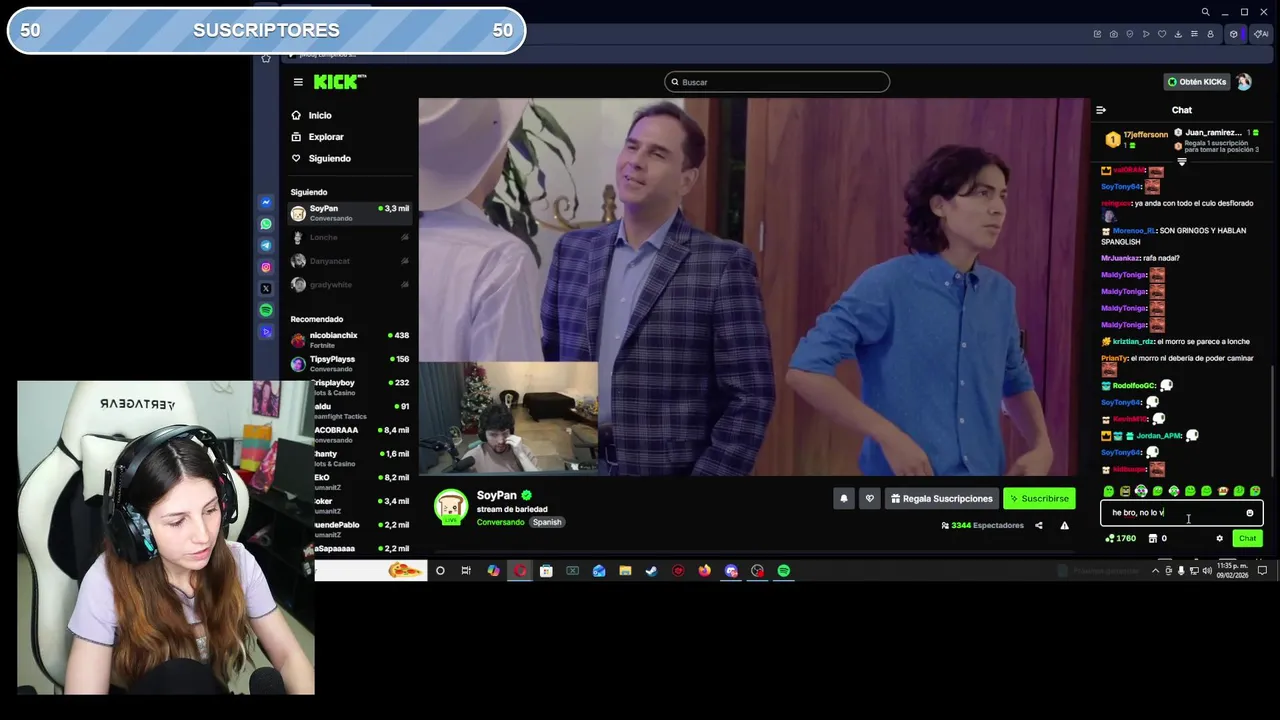Open File Explorer from the taskbar
The width and height of the screenshot is (1280, 720).
pyautogui.click(x=625, y=571)
